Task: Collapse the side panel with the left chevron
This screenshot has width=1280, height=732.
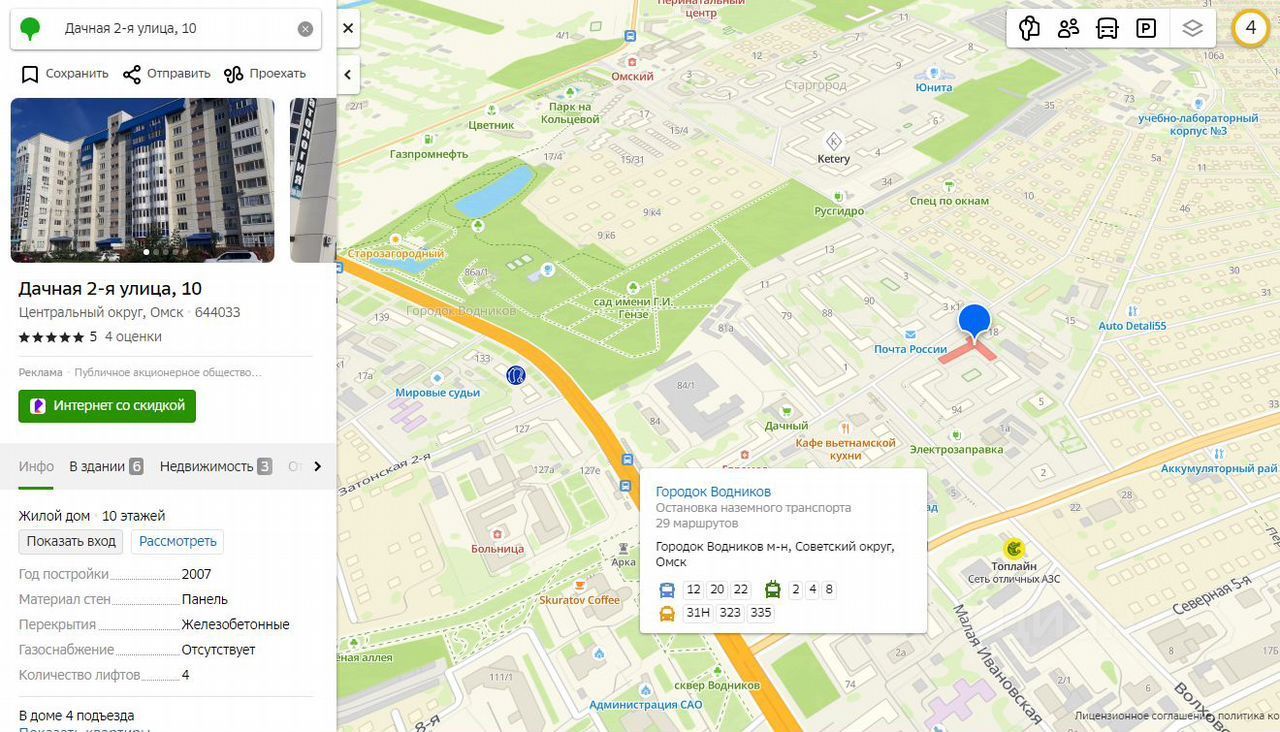Action: pyautogui.click(x=348, y=74)
